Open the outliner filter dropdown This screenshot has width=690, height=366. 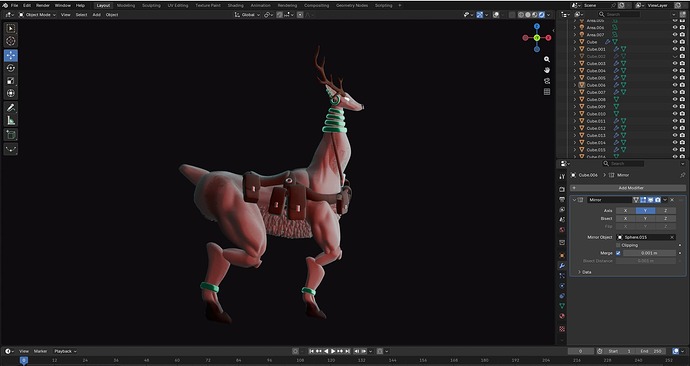[675, 15]
